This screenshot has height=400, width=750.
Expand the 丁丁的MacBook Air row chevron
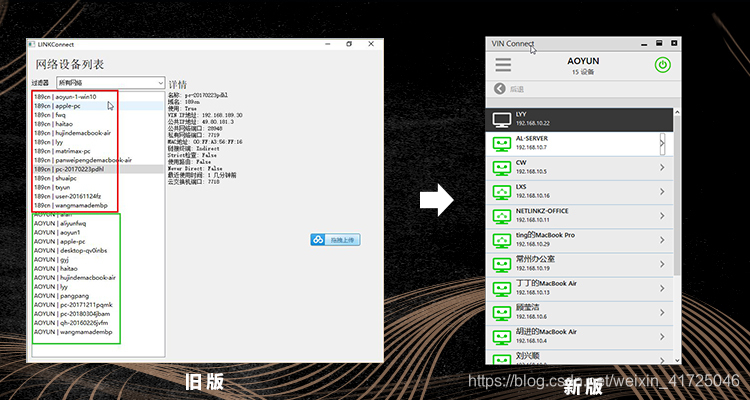pyautogui.click(x=662, y=288)
